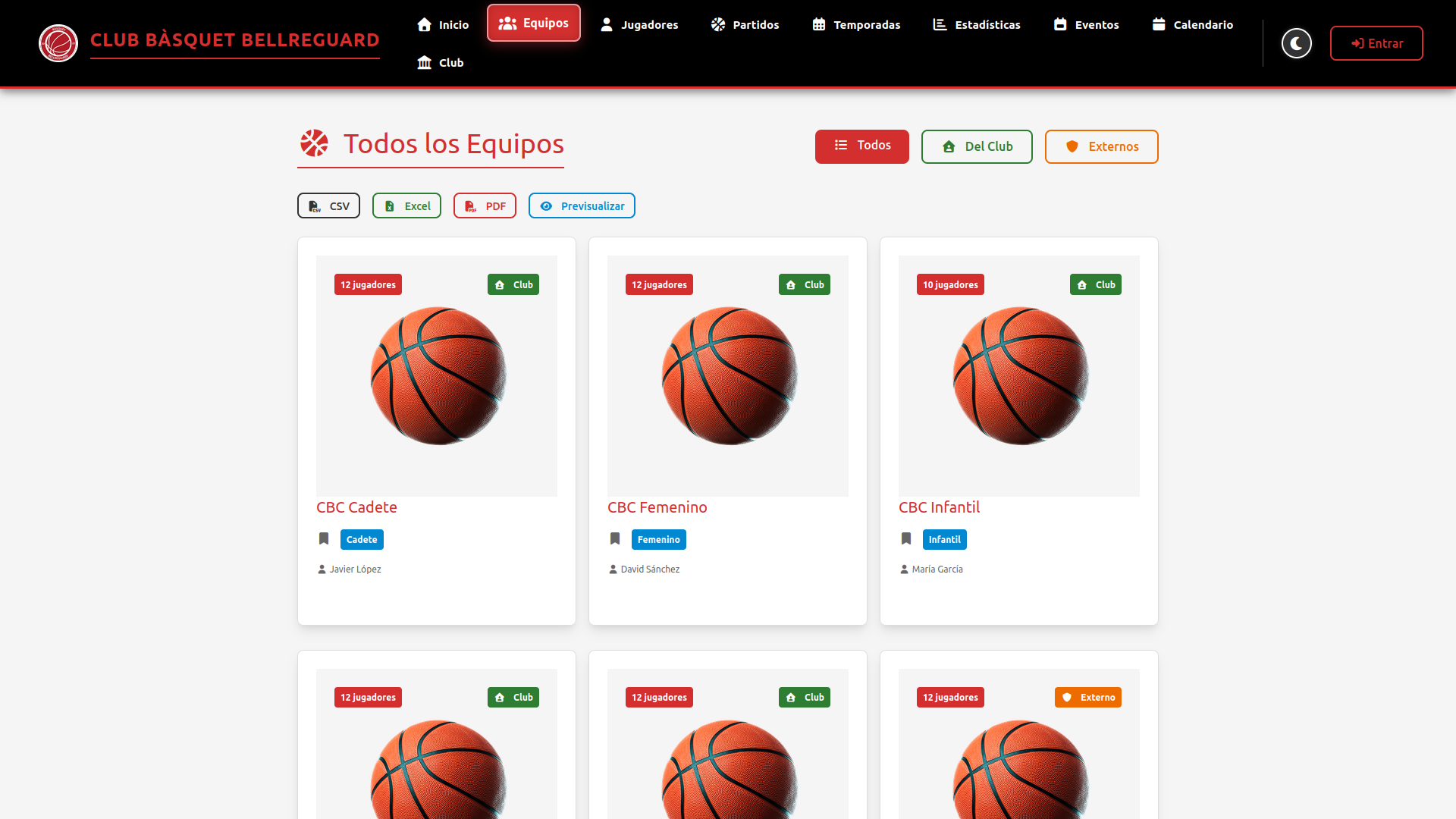Open the Temporadas menu item
The width and height of the screenshot is (1456, 819).
[x=856, y=25]
